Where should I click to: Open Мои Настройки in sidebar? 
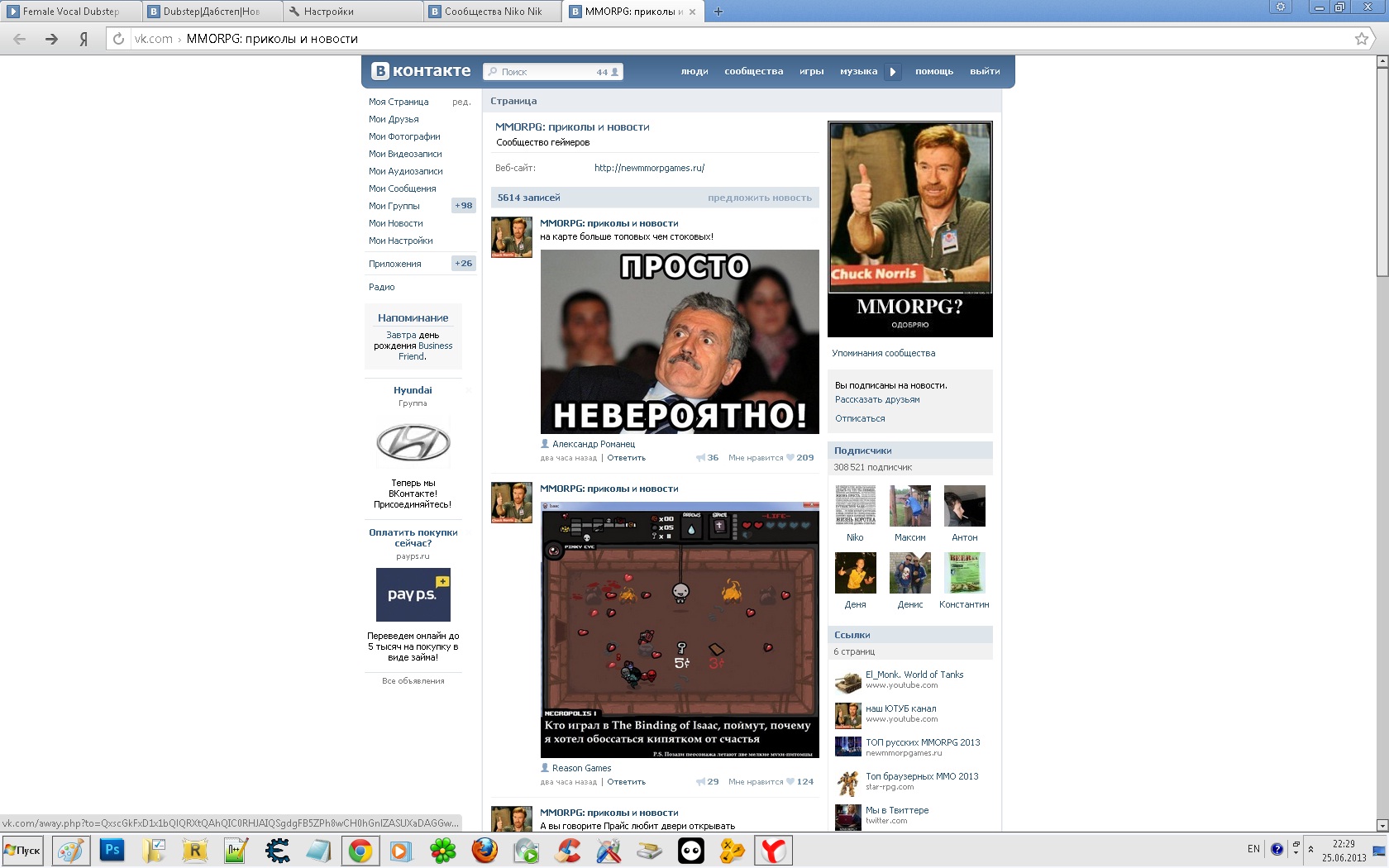401,241
